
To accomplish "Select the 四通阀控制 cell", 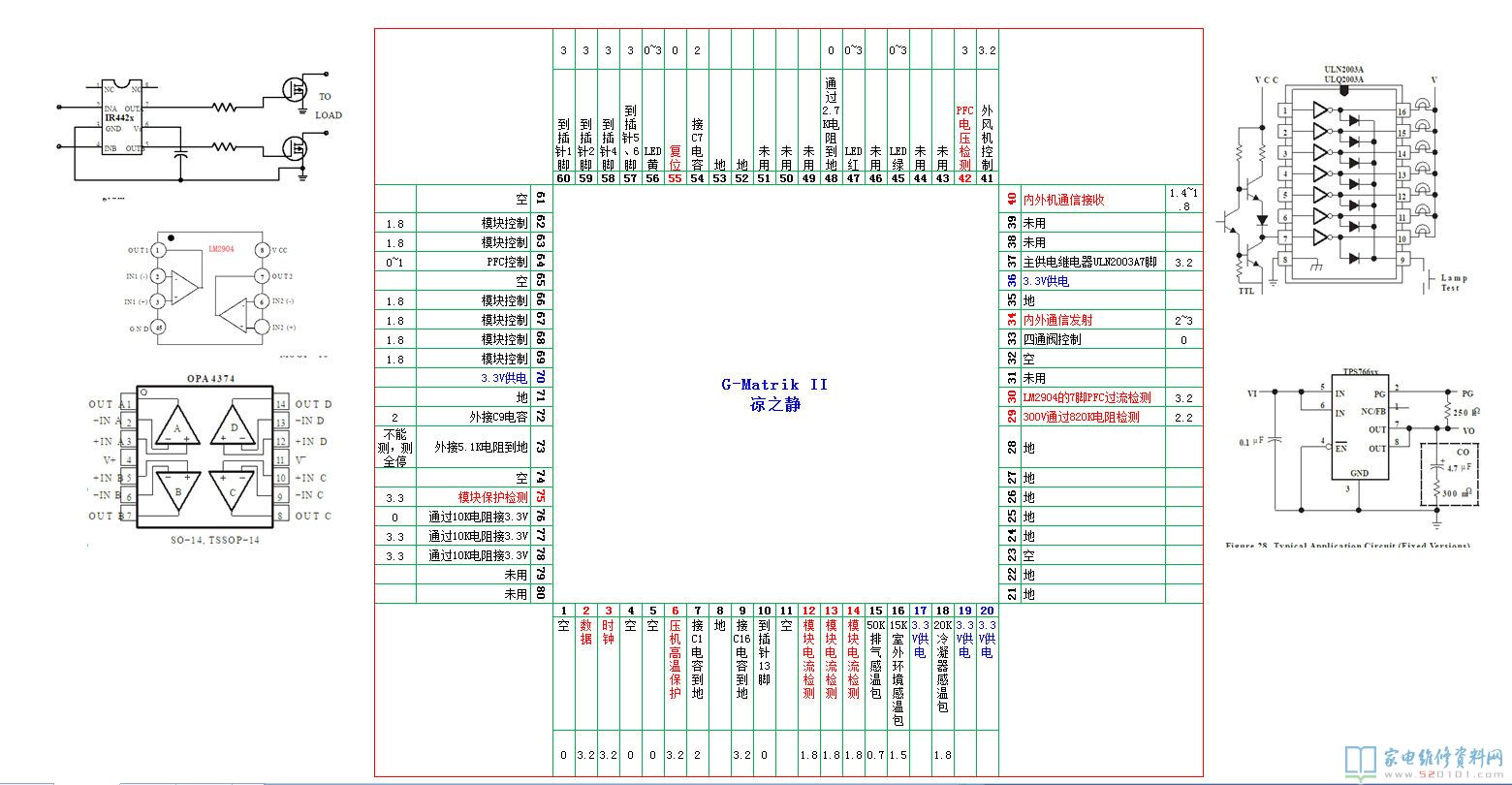I will [1092, 339].
